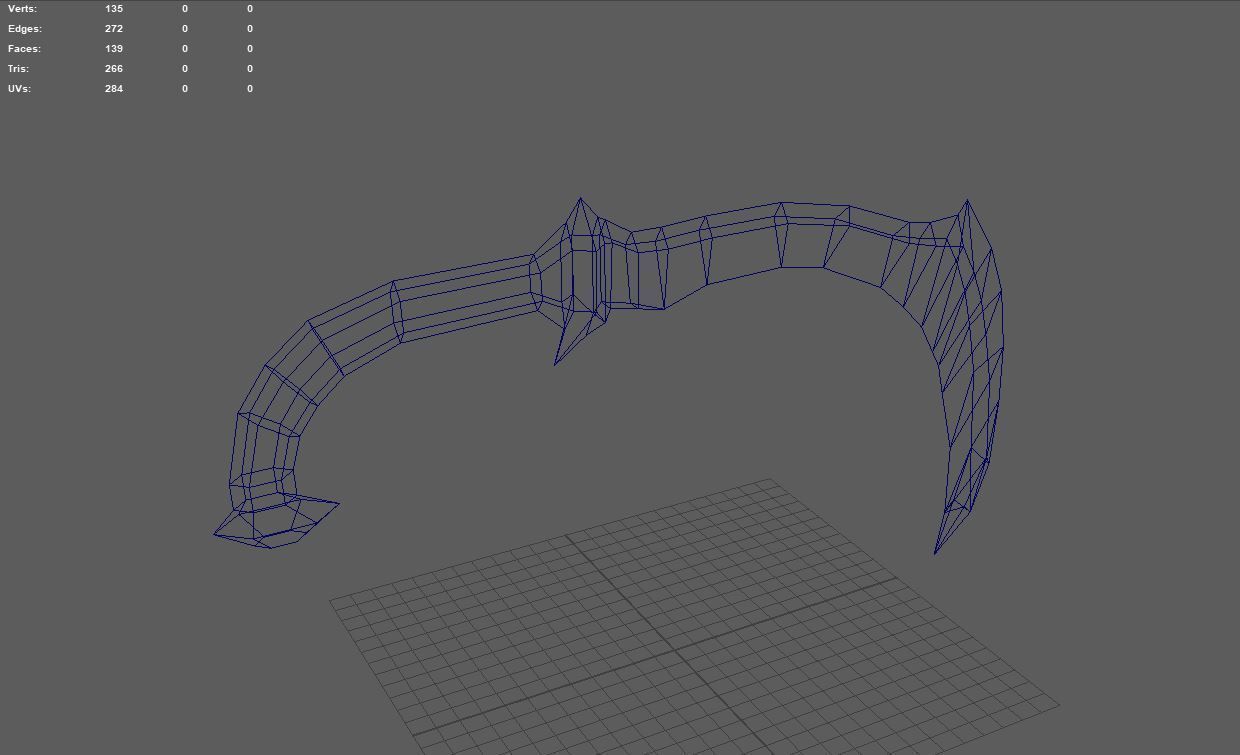
Task: Click the Edges label in the HUD
Action: 24,28
